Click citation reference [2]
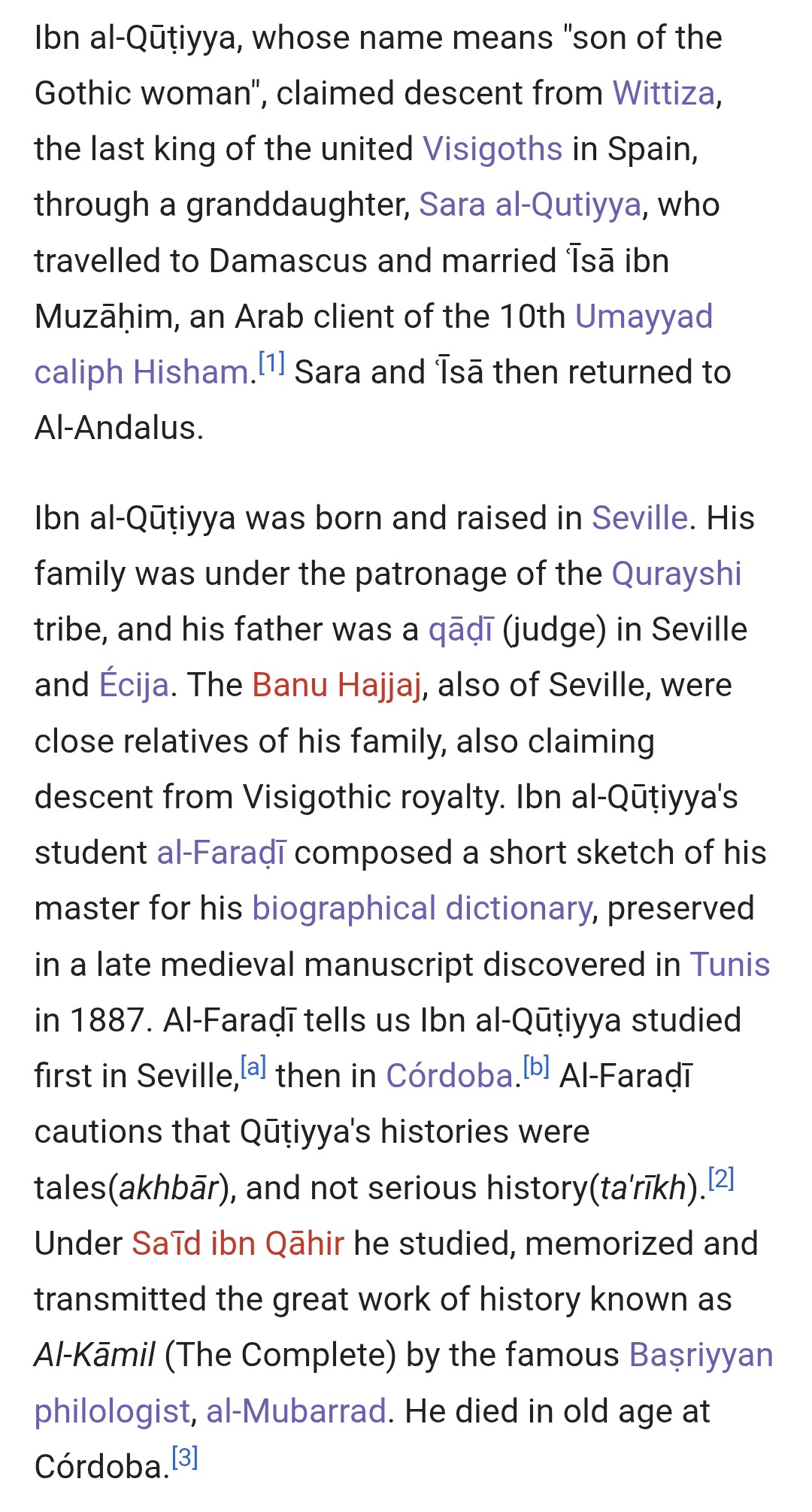Viewport: 812px width, 1512px height. (721, 1178)
